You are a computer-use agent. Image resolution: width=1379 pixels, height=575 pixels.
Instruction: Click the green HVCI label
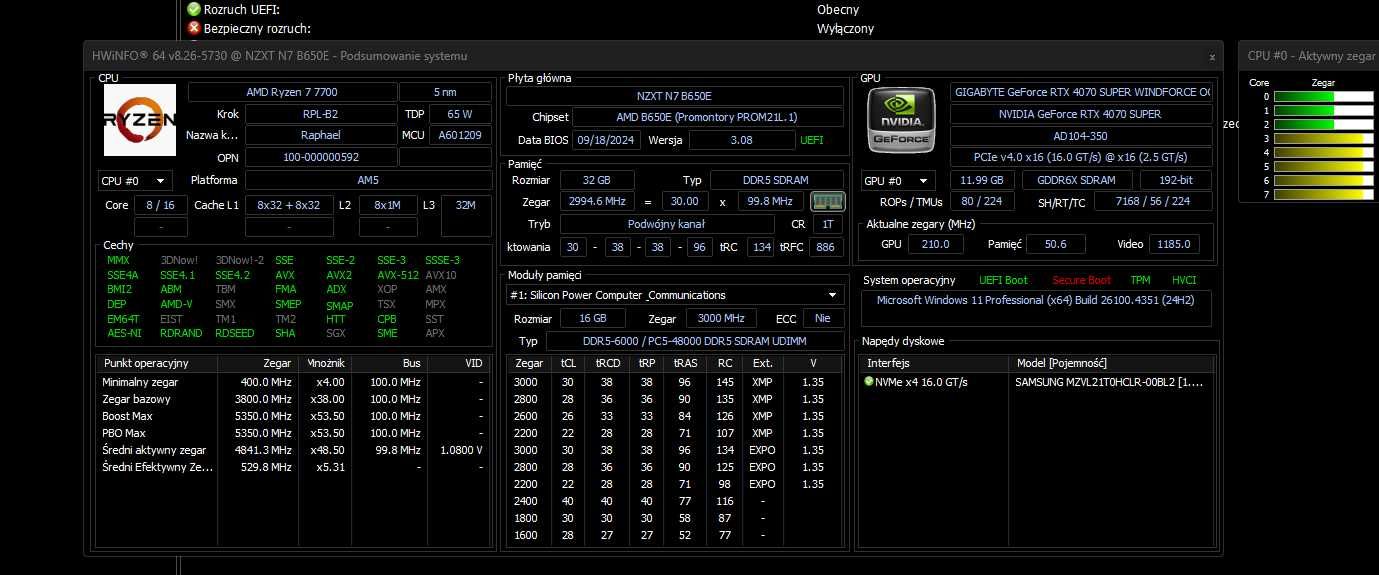coord(1184,281)
